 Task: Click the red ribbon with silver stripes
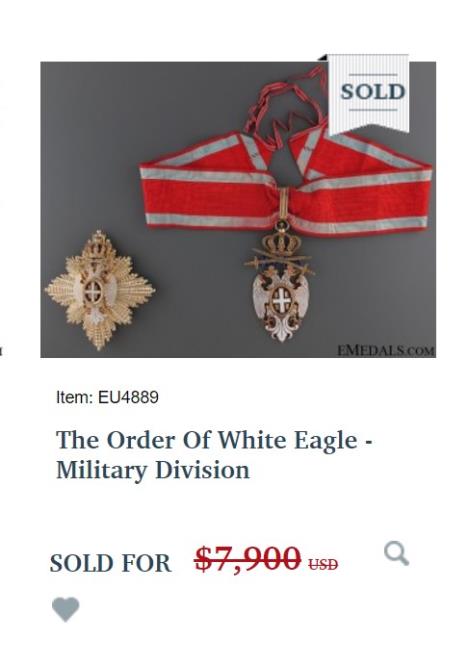[286, 182]
